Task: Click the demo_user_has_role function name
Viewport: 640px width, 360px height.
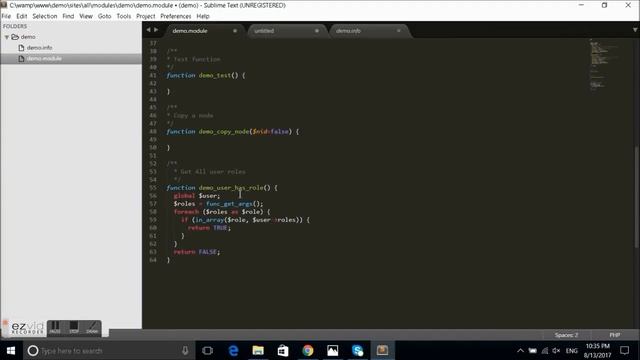Action: pyautogui.click(x=231, y=188)
